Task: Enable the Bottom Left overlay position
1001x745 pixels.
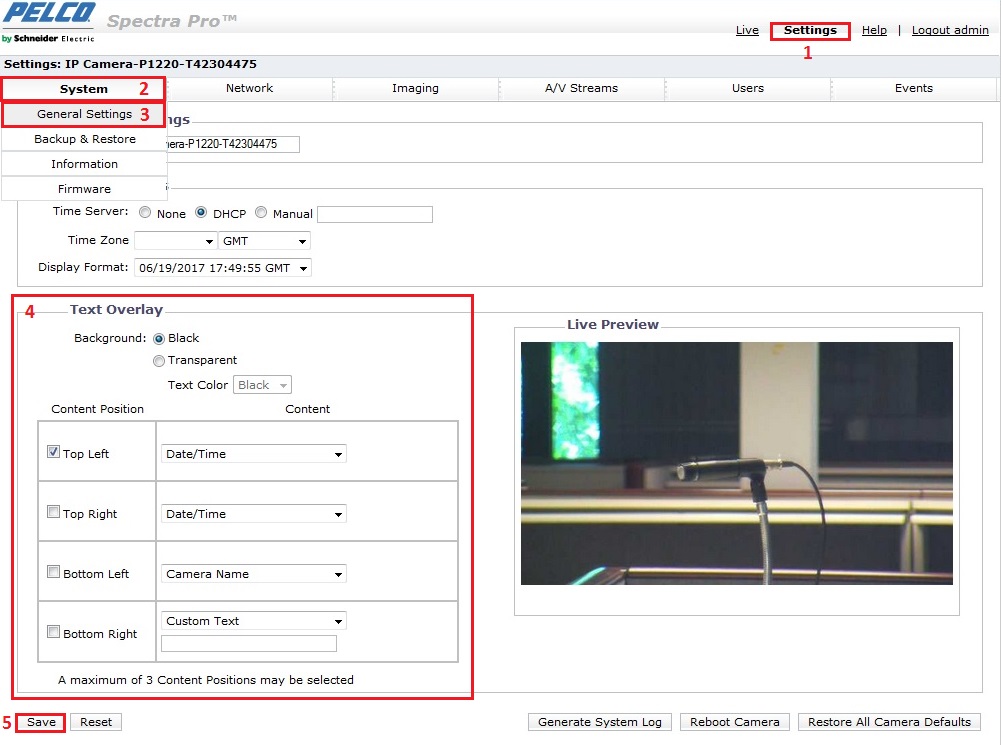Action: pos(53,571)
